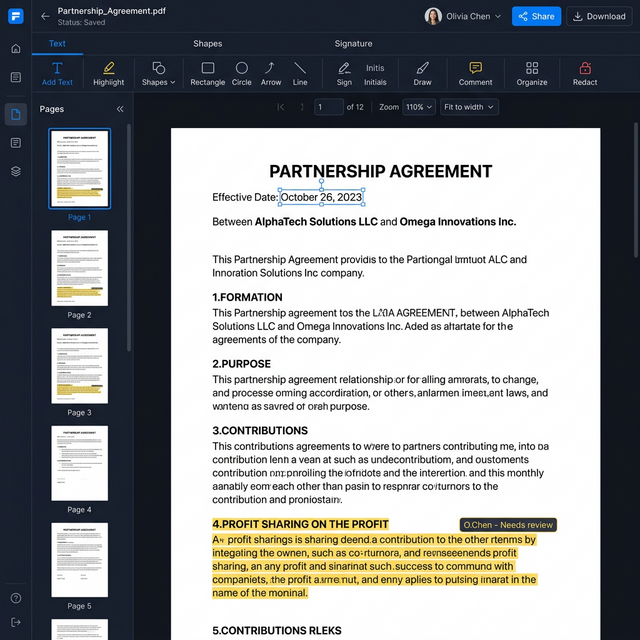Click the app logo icon

(x=16, y=16)
